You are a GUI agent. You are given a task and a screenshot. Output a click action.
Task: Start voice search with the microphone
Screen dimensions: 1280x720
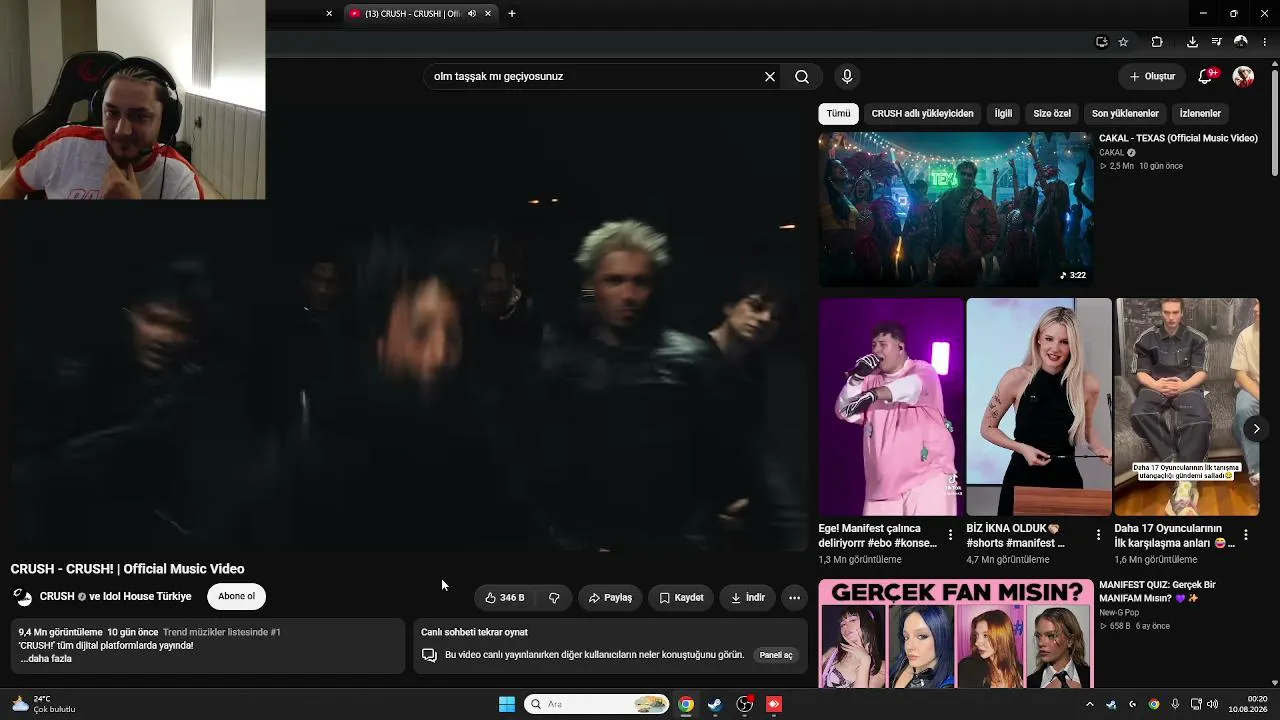tap(847, 76)
